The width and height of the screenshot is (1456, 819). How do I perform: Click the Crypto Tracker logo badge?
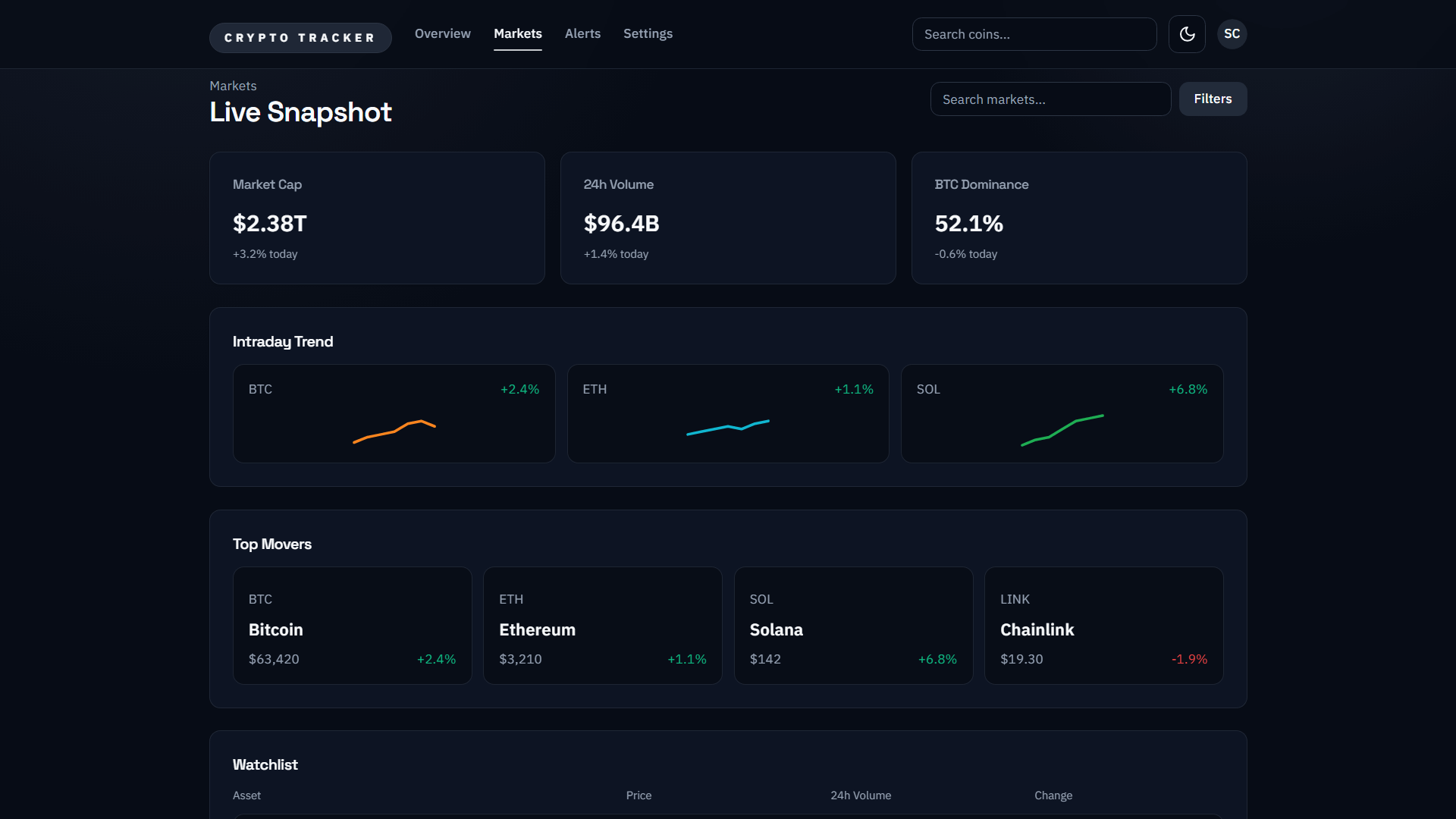tap(300, 38)
